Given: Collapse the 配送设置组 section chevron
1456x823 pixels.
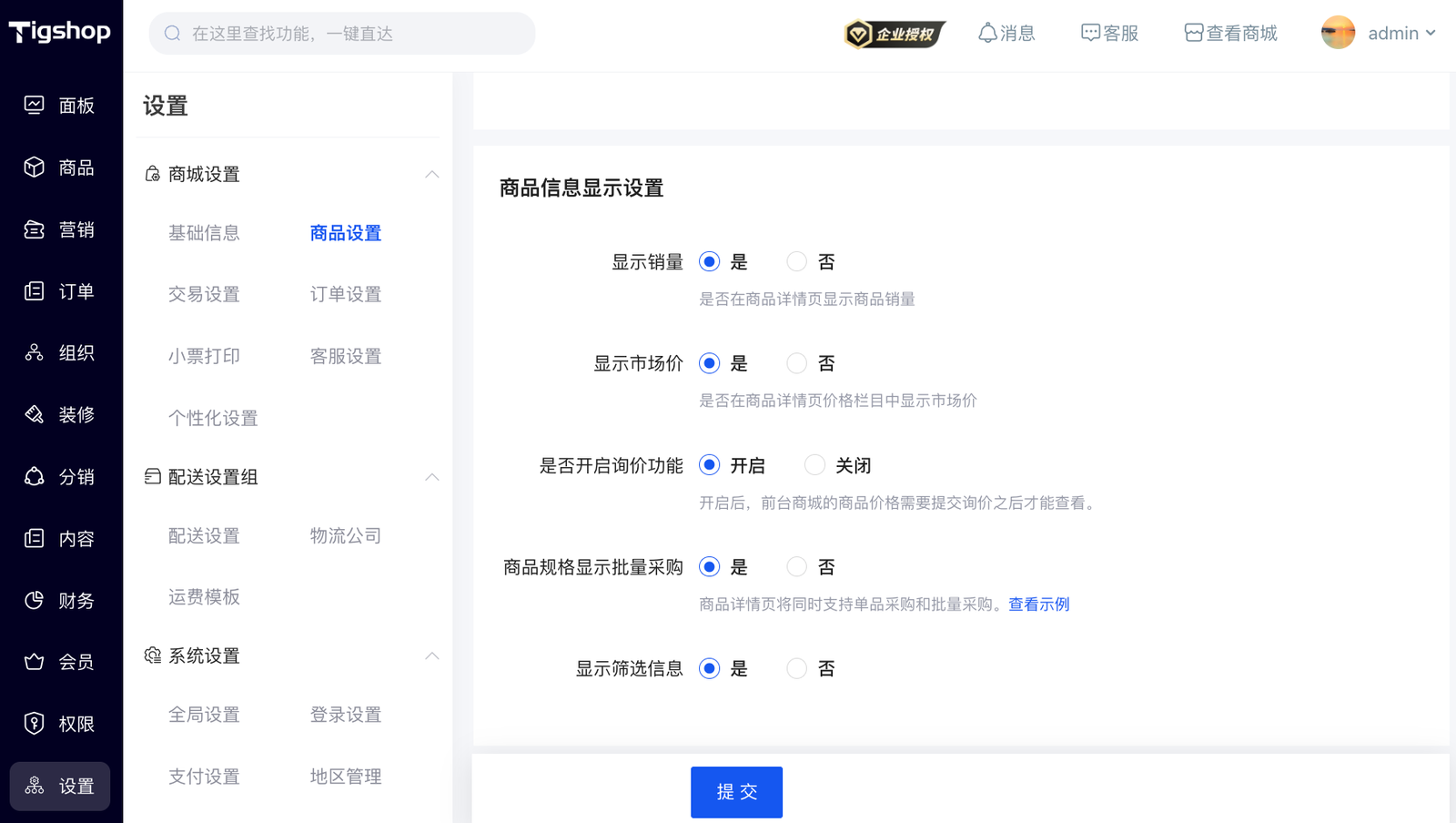Looking at the screenshot, I should coord(432,477).
